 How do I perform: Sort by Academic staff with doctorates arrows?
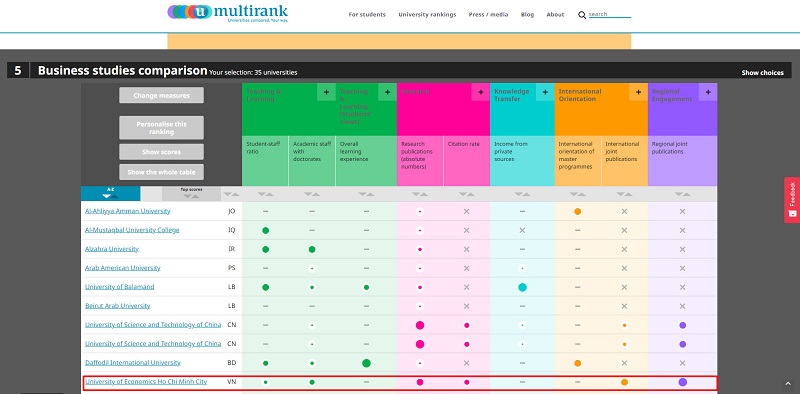(x=312, y=194)
